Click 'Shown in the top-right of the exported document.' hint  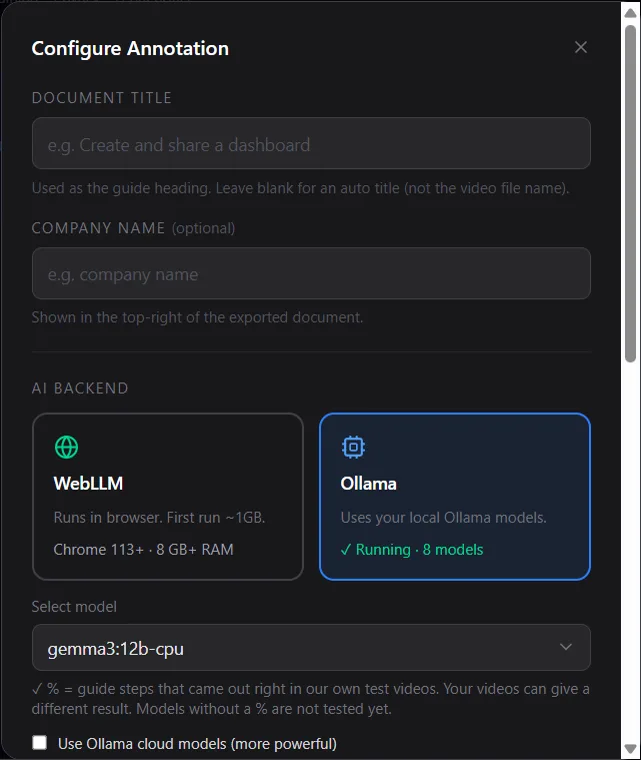(197, 317)
